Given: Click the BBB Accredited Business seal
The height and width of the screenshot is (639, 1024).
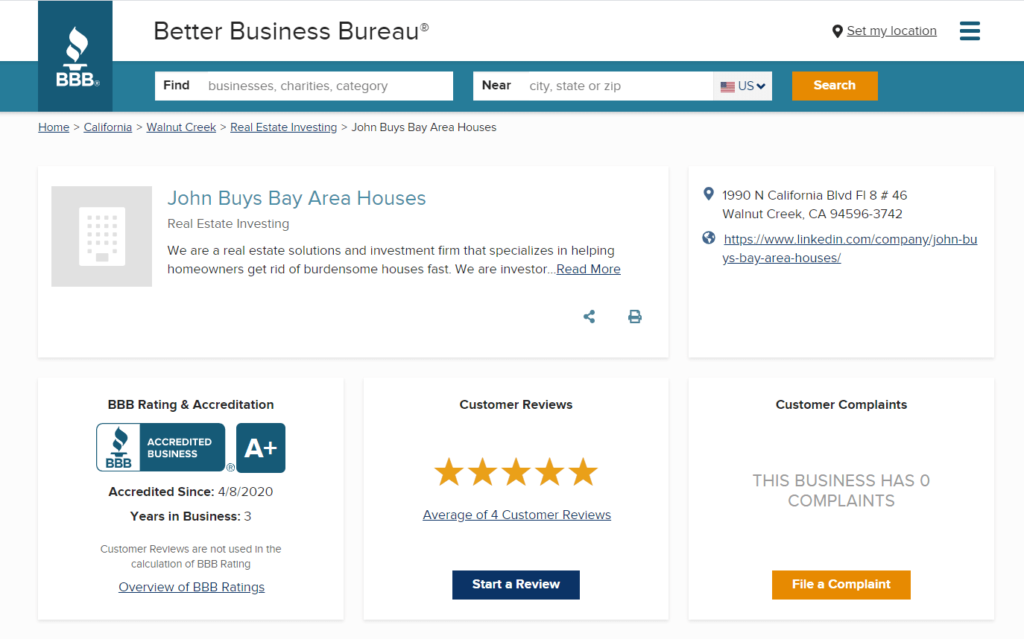Looking at the screenshot, I should (161, 448).
